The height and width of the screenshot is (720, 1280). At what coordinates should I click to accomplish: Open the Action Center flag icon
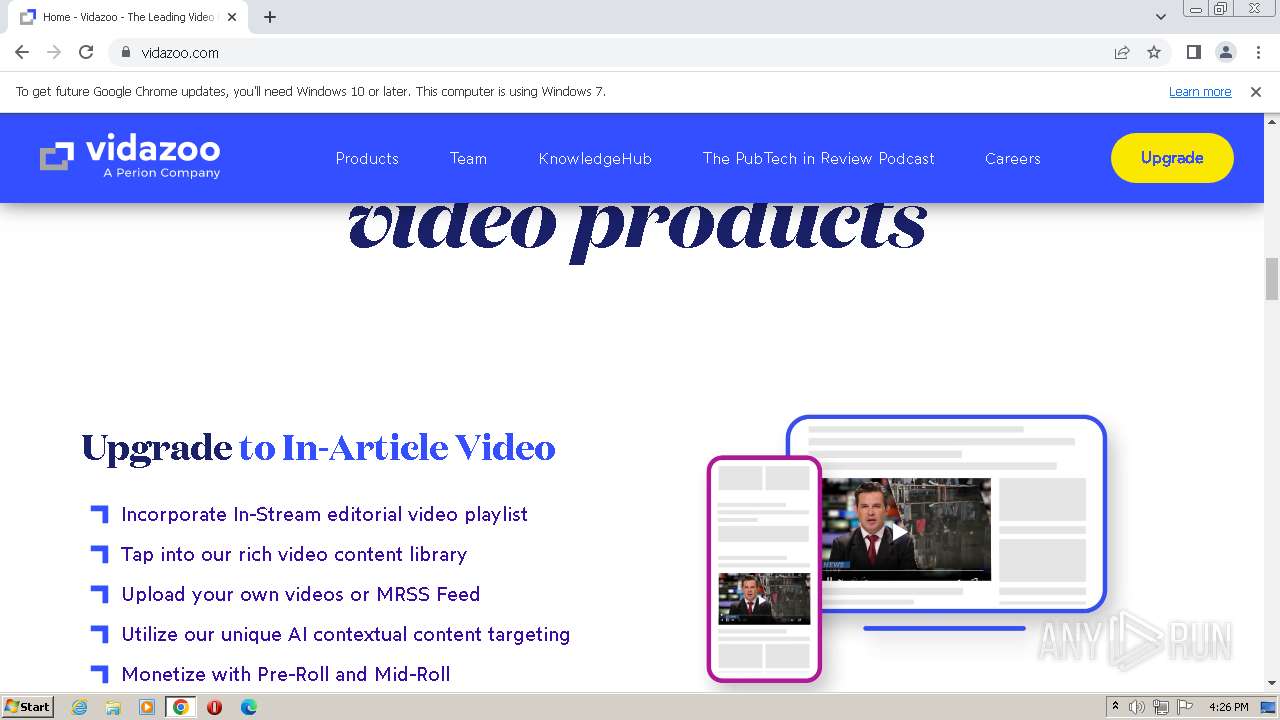pos(1185,707)
